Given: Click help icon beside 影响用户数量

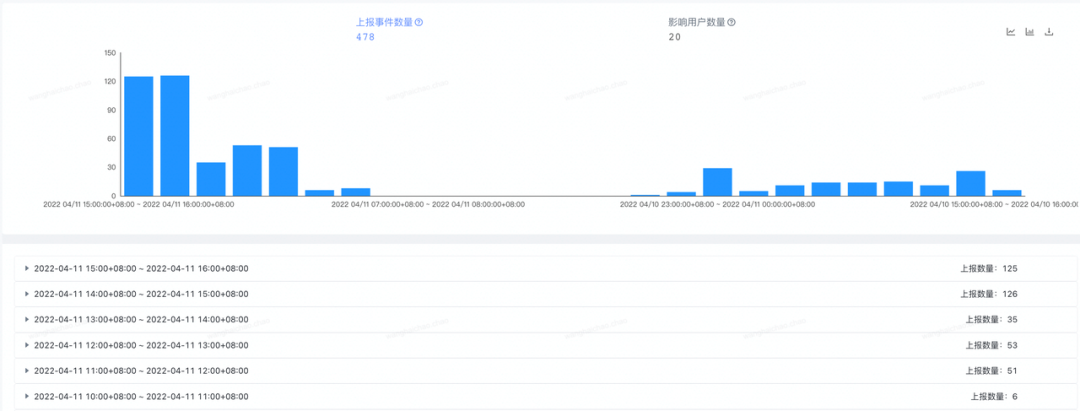Looking at the screenshot, I should 731,22.
